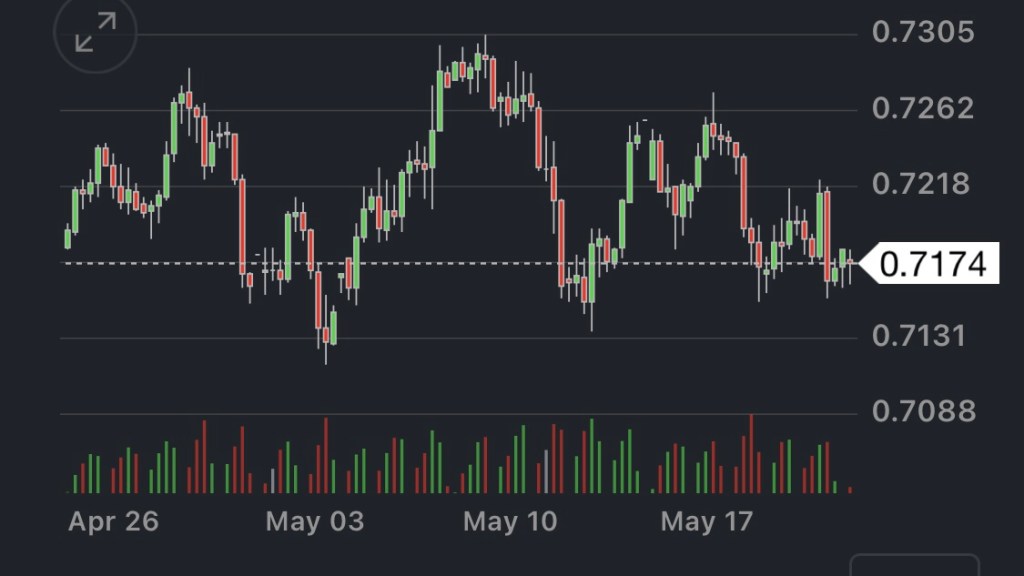
Task: Select the 0.7305 price axis label
Action: 923,32
